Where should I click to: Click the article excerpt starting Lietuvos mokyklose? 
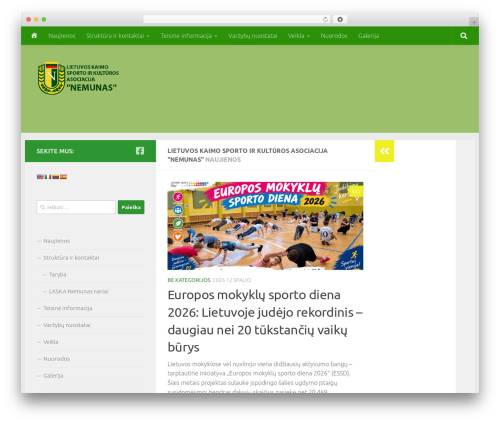coord(260,378)
